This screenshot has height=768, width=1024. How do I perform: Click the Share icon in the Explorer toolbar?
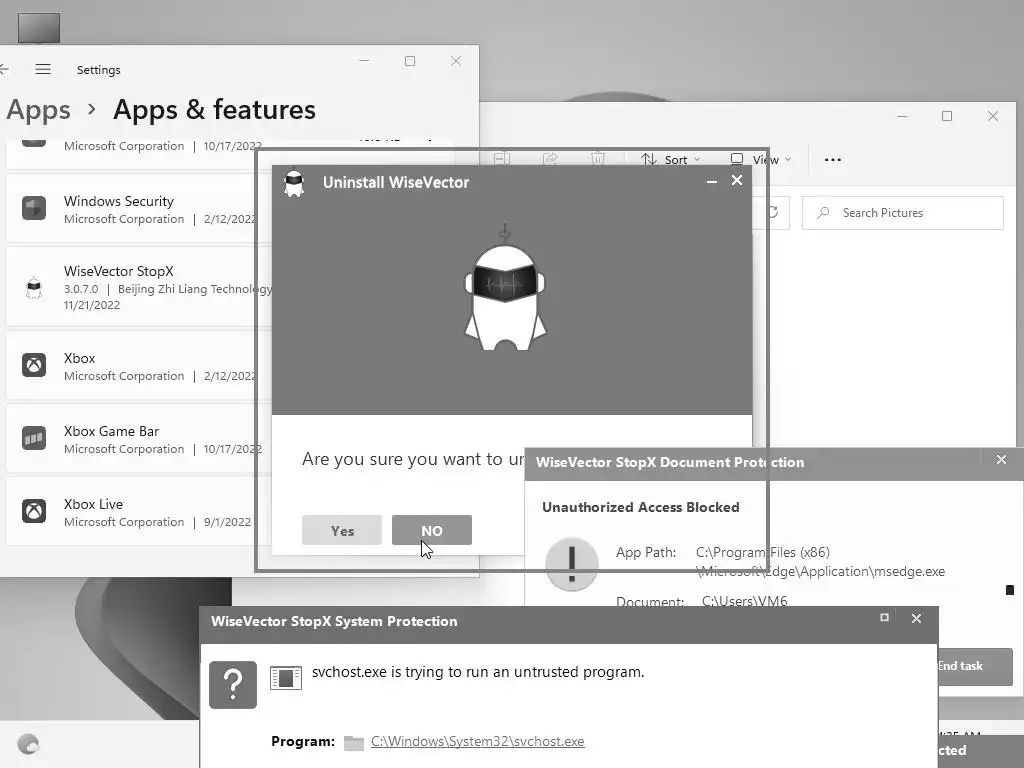coord(550,159)
